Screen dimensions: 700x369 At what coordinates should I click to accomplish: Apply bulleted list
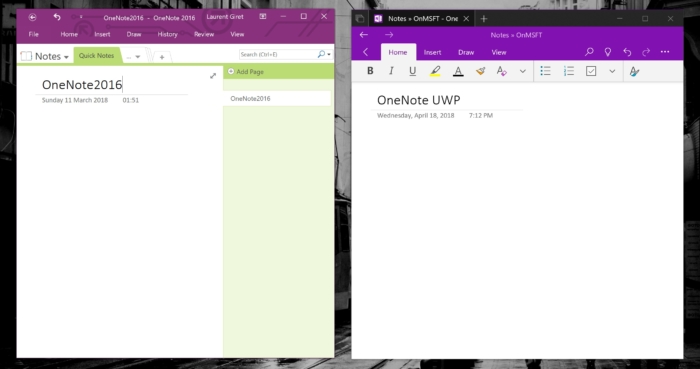tap(546, 71)
